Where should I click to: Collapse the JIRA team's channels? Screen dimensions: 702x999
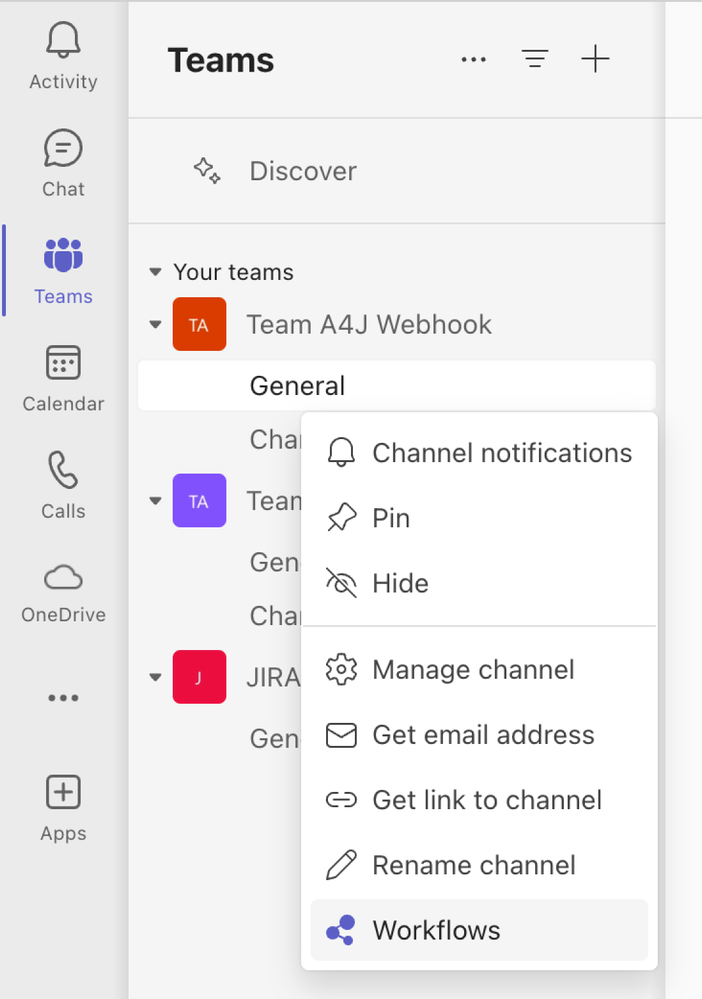point(155,677)
